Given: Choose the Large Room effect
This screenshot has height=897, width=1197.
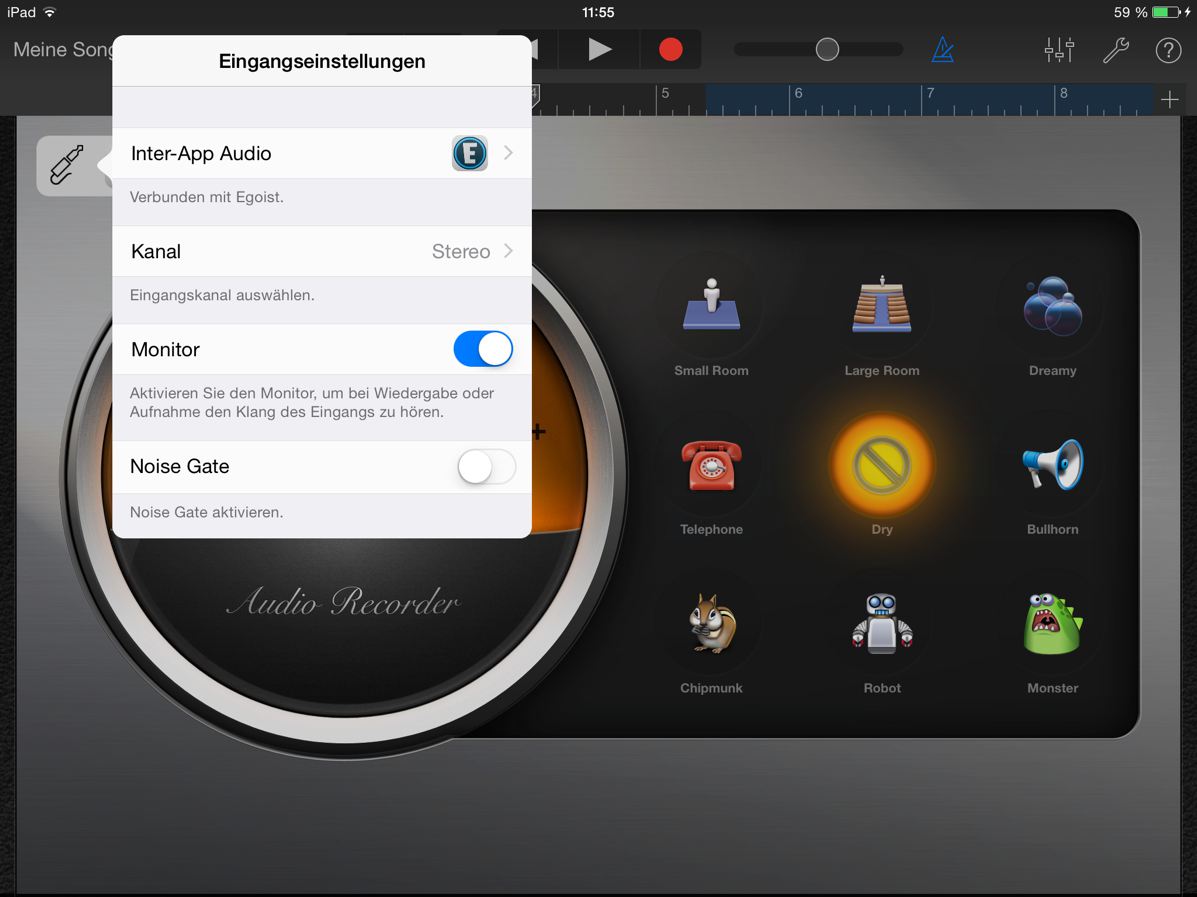Looking at the screenshot, I should pos(881,308).
